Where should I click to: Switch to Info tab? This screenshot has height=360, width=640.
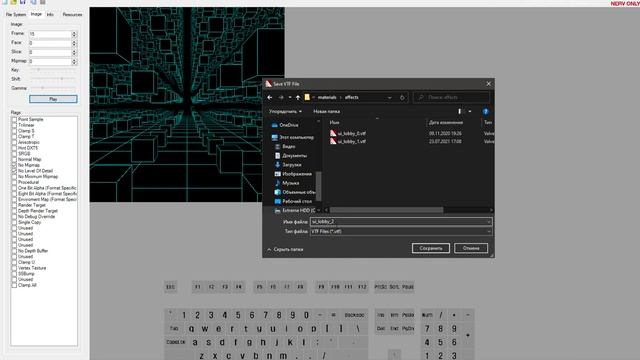50,14
